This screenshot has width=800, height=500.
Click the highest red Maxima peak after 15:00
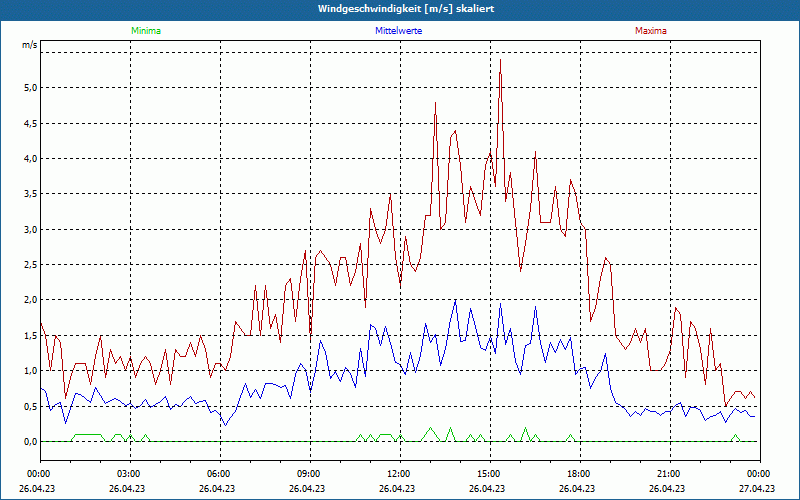(x=501, y=60)
